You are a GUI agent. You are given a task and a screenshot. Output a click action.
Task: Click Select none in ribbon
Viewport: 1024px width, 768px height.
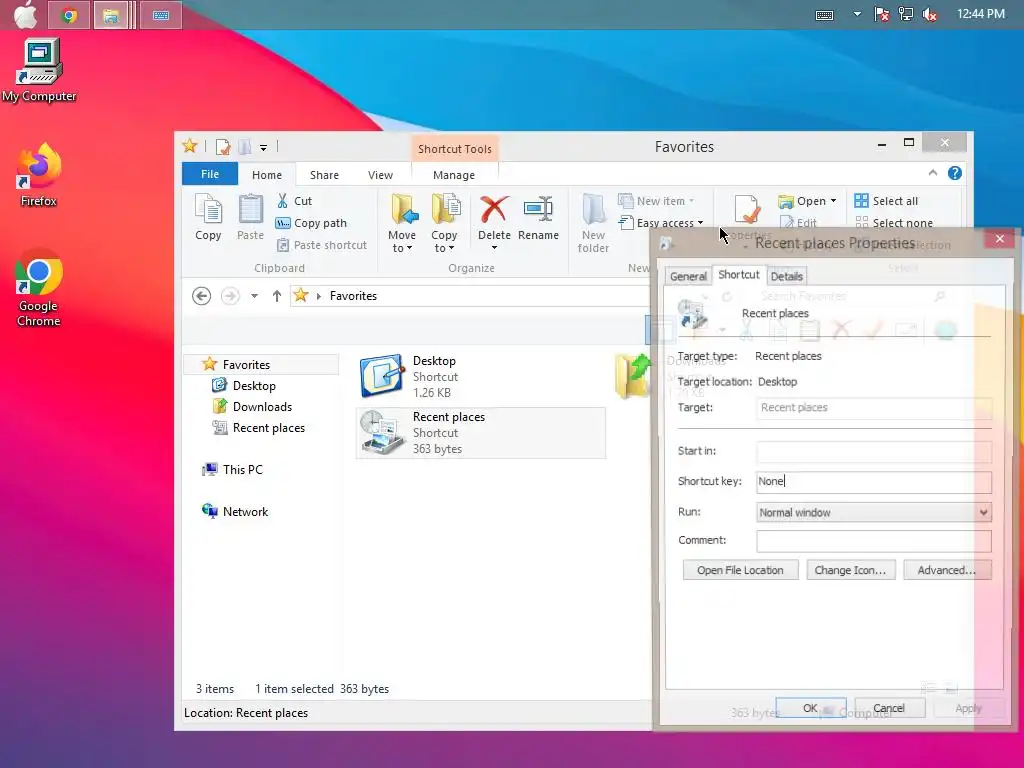893,223
